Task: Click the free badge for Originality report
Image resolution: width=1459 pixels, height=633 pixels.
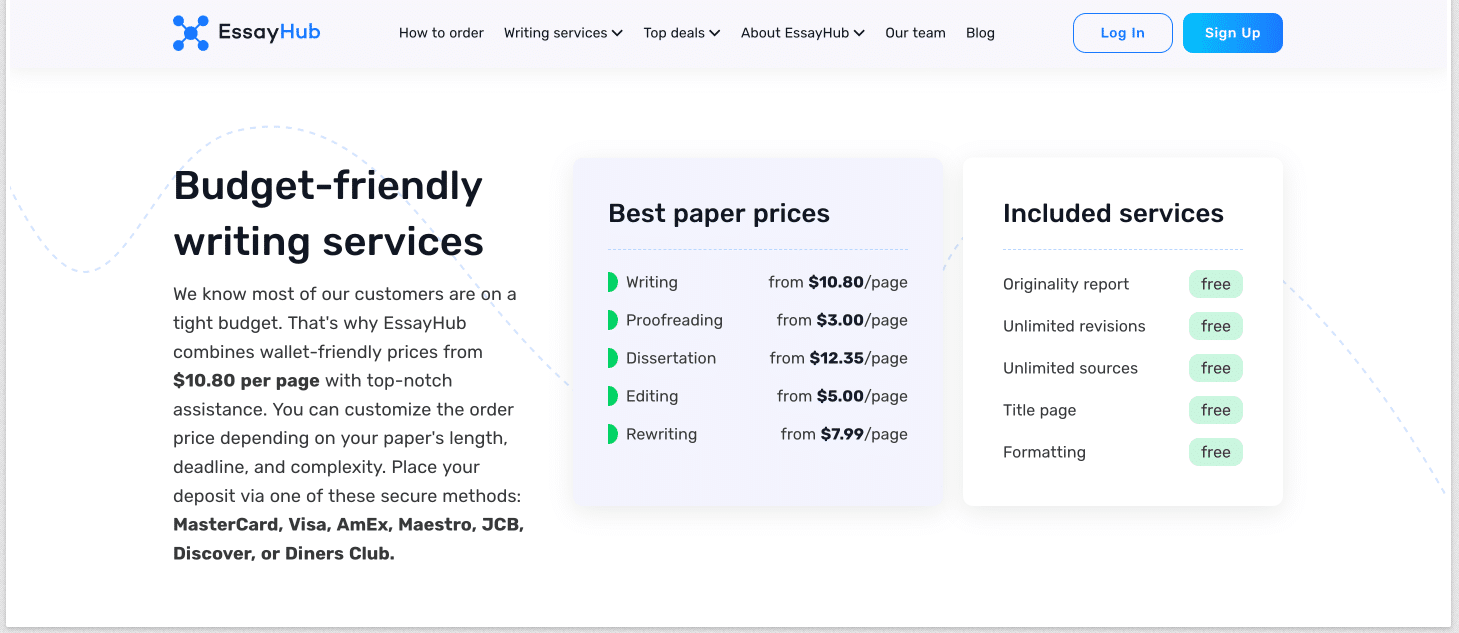Action: tap(1215, 284)
